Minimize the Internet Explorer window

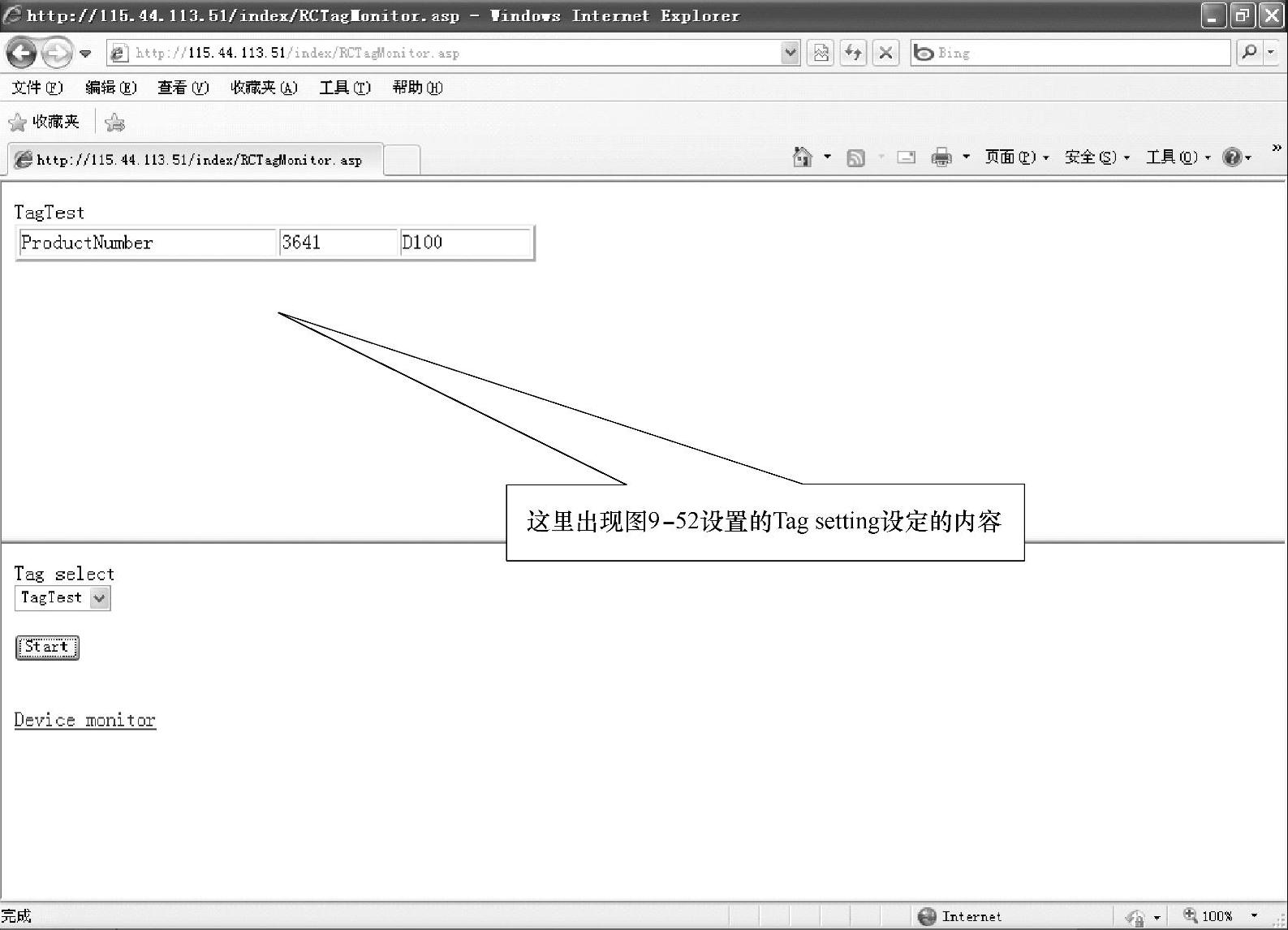point(1213,15)
